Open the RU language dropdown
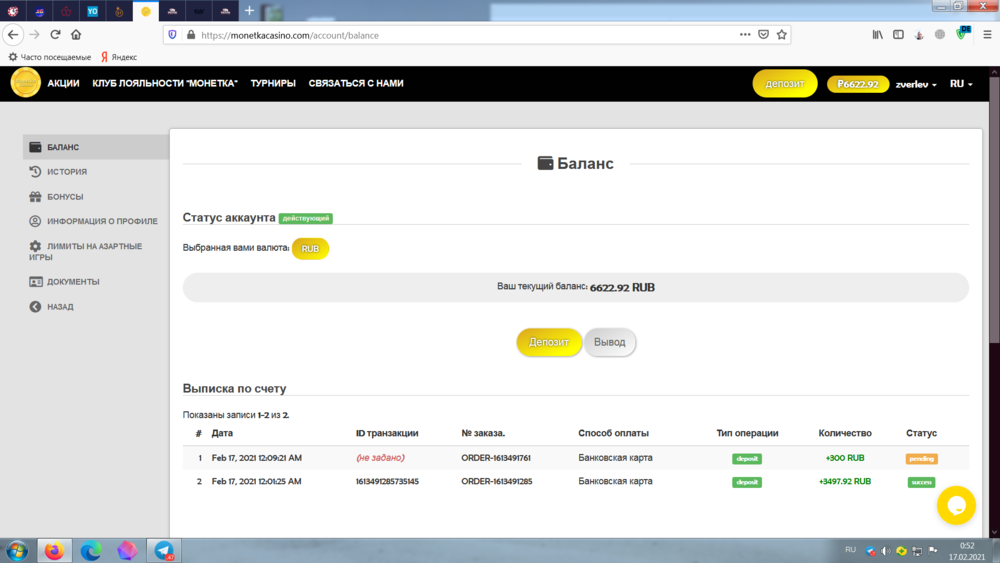The width and height of the screenshot is (1000, 563). (x=961, y=84)
